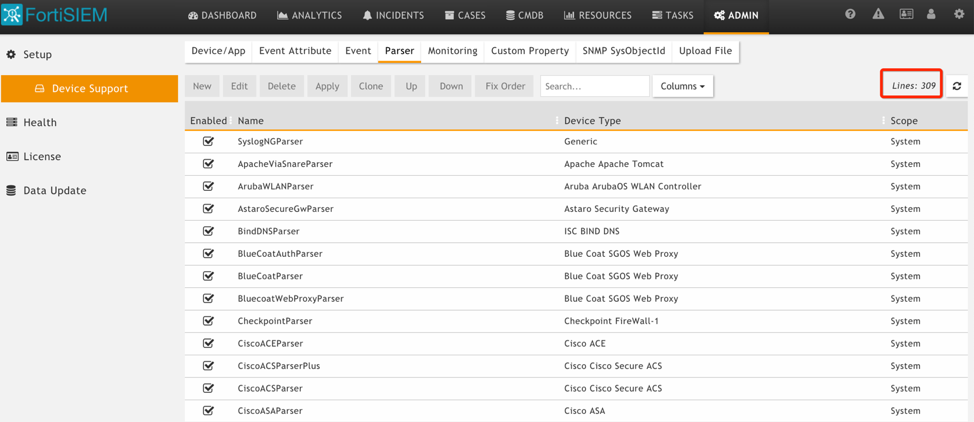Click the user profile icon
The width and height of the screenshot is (974, 422).
[931, 15]
